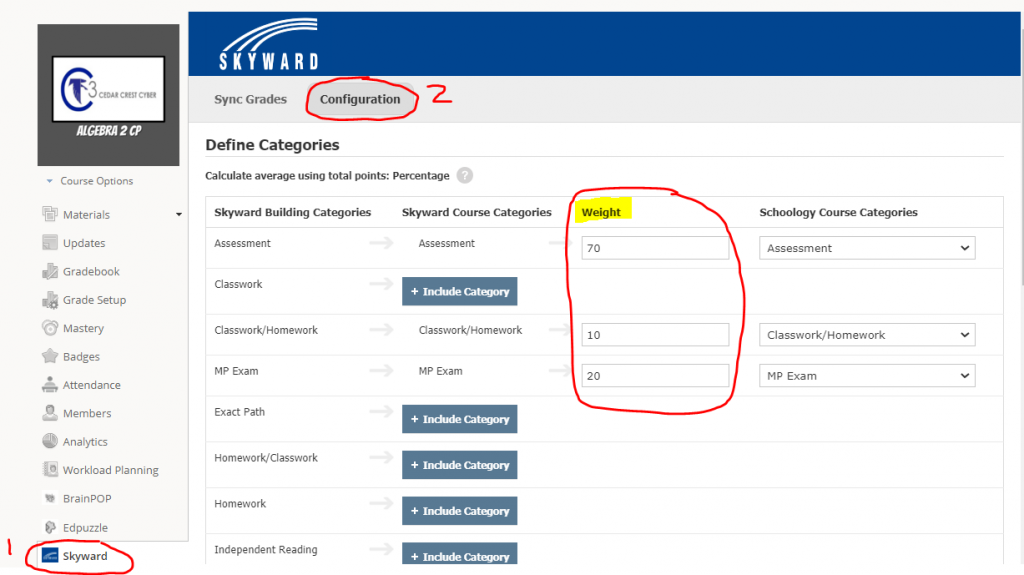Viewport: 1024px width, 575px height.
Task: Open Assessment Schoology category dropdown
Action: [867, 248]
